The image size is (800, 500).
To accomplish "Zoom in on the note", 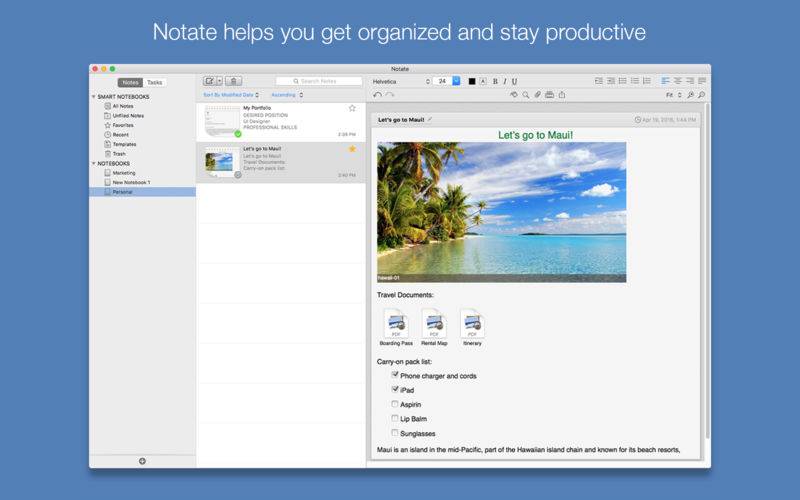I will click(690, 95).
